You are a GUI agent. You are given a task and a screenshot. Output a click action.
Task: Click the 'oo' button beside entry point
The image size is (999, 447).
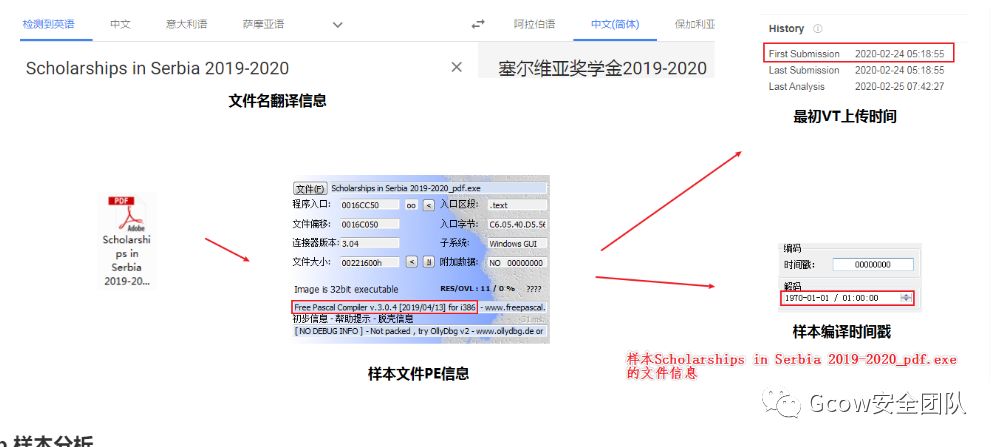point(411,205)
